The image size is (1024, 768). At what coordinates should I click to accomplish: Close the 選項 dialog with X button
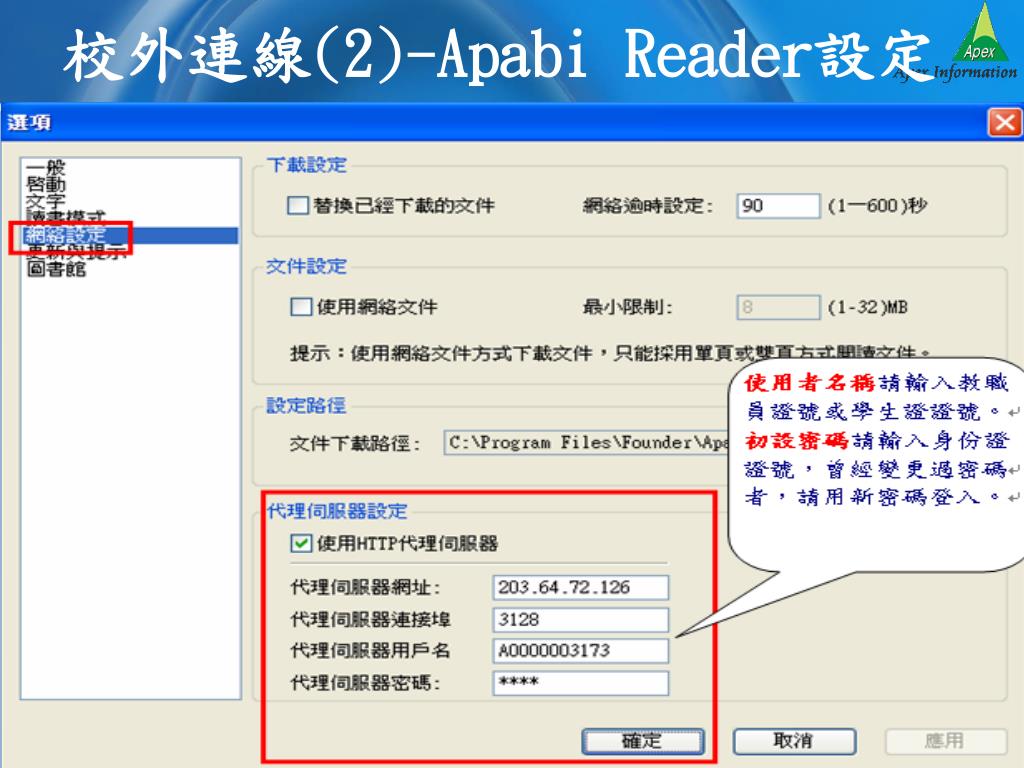pos(1004,122)
